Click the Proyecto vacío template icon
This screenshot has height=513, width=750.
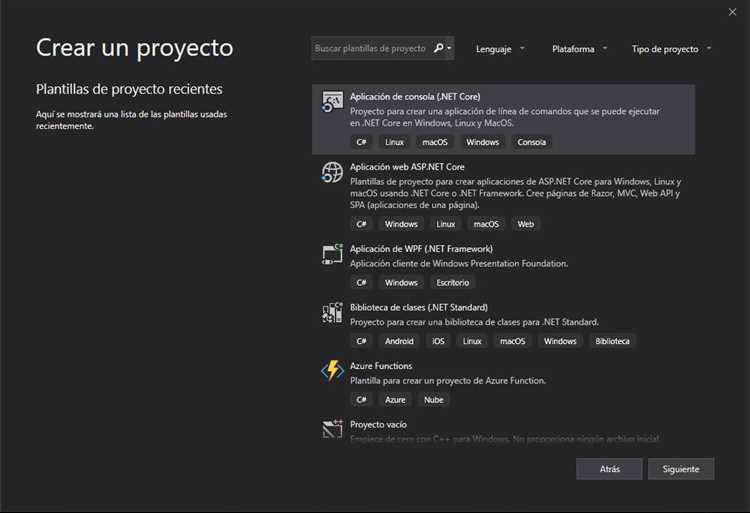pos(332,429)
